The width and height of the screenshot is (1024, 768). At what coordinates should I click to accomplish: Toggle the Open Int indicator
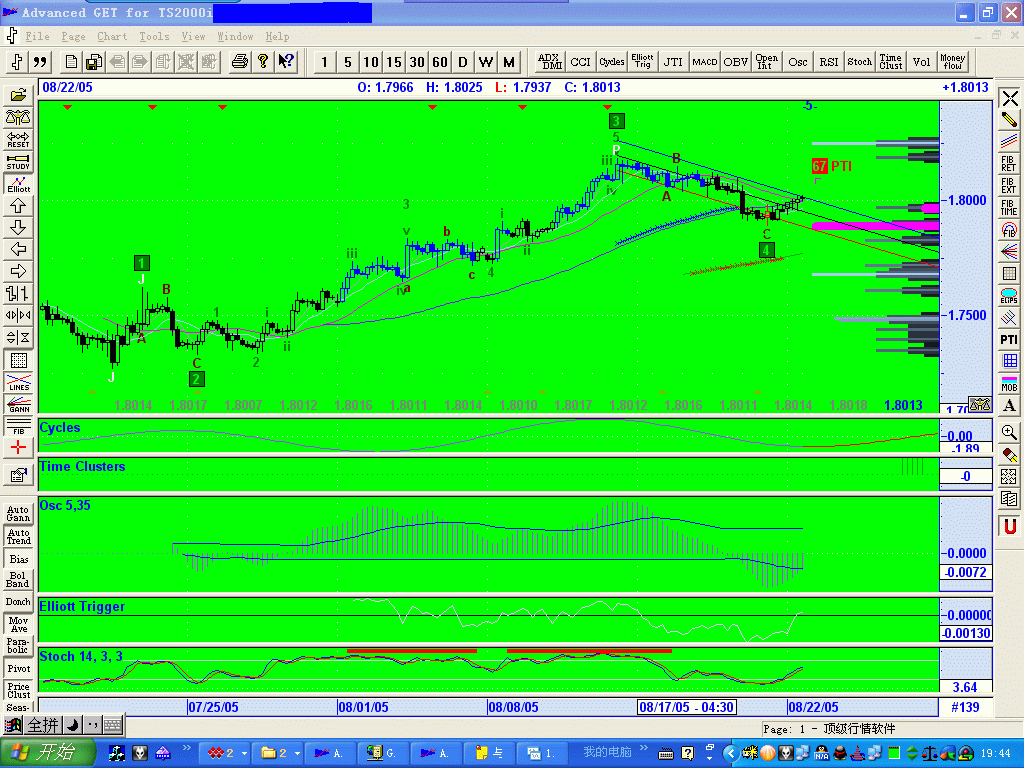coord(767,62)
